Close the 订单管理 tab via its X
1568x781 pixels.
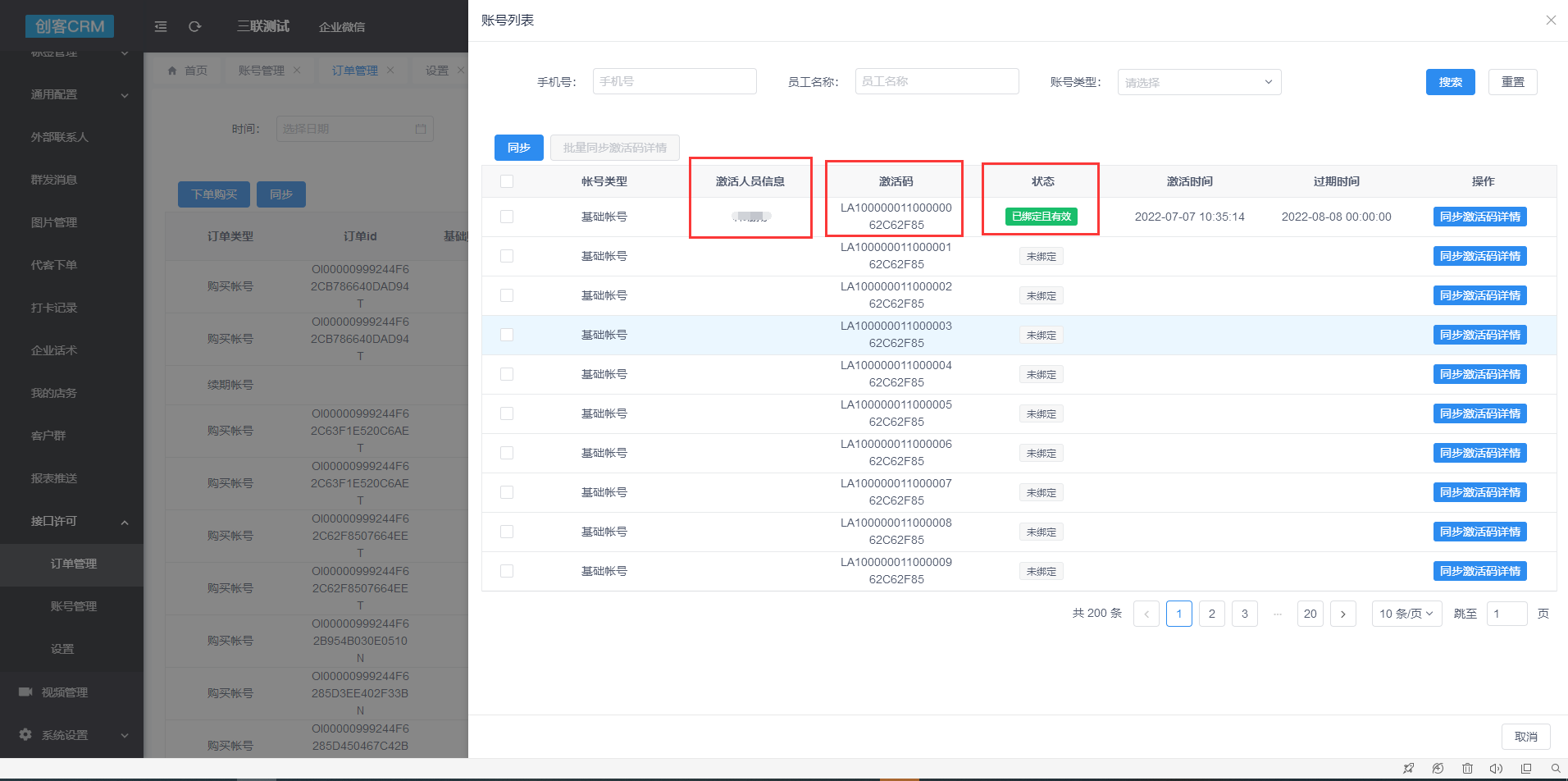click(x=390, y=70)
